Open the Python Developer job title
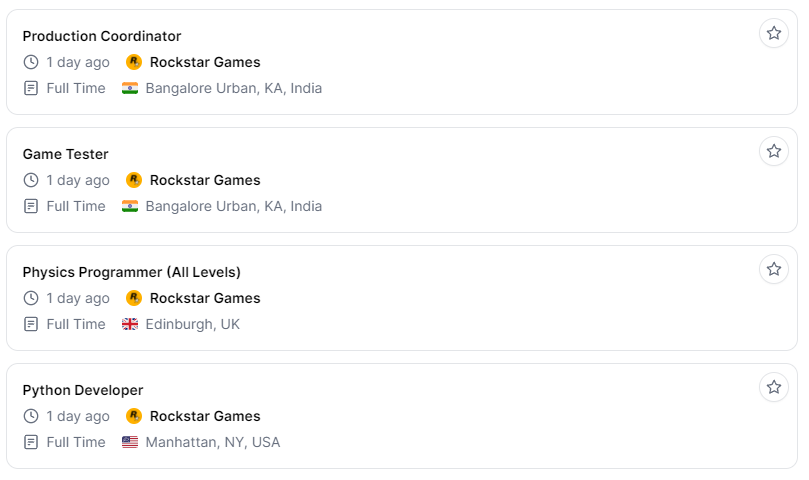Screen dimensions: 809x480 [83, 390]
